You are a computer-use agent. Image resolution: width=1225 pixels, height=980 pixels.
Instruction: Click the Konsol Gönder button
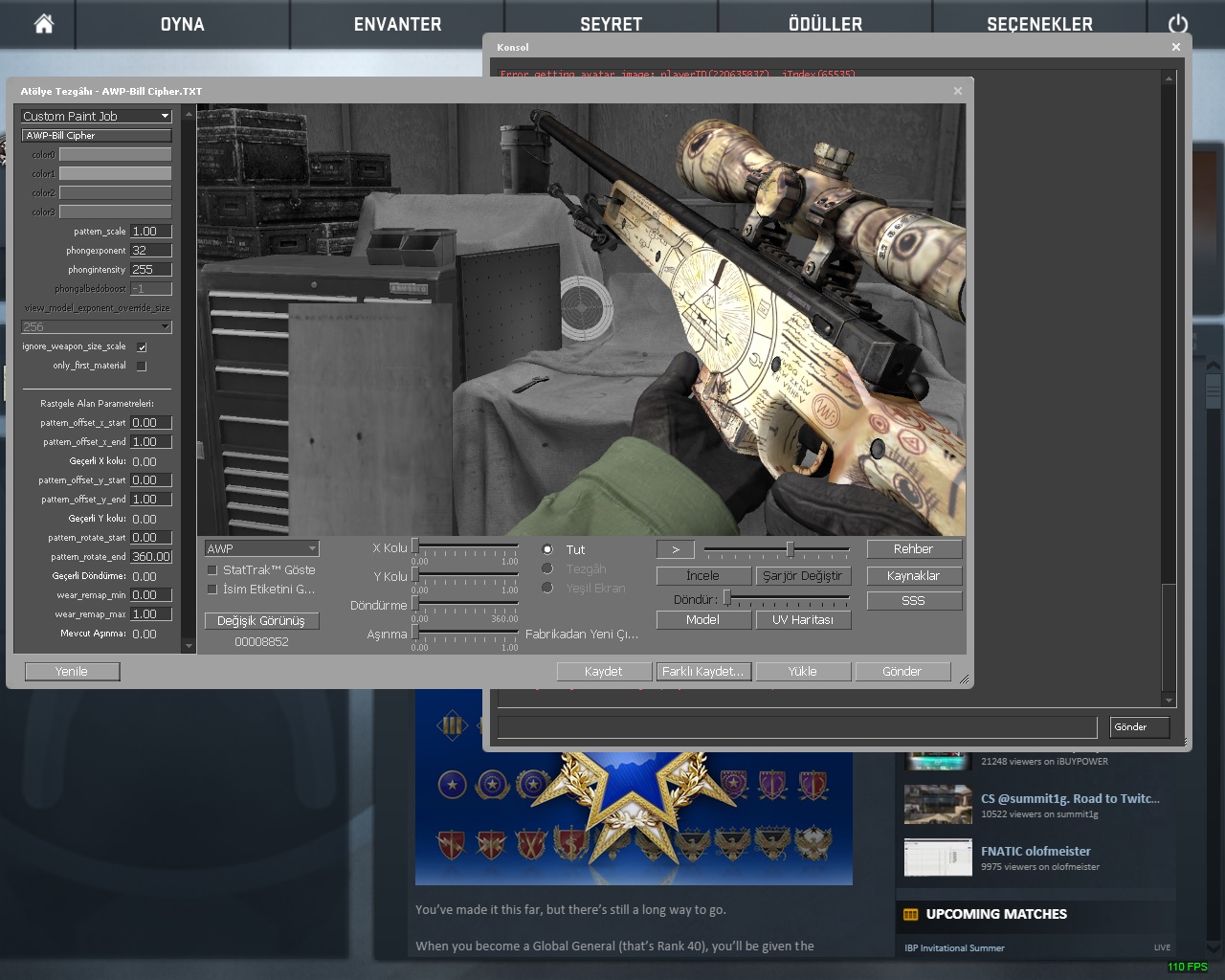1140,727
